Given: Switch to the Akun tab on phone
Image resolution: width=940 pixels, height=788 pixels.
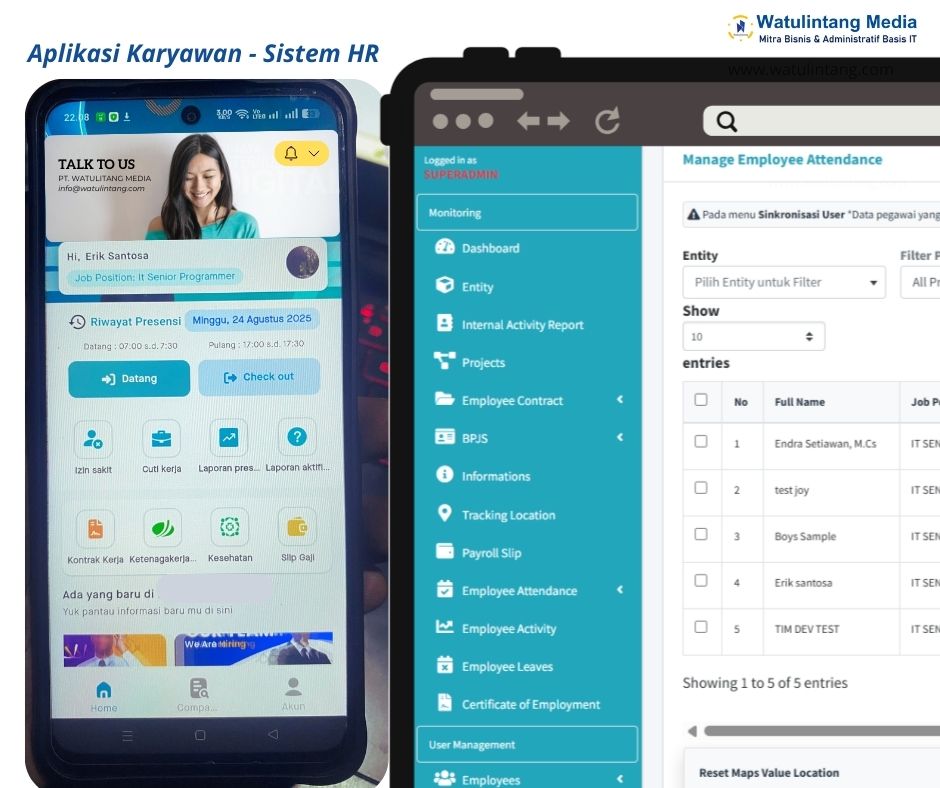Looking at the screenshot, I should coord(293,694).
